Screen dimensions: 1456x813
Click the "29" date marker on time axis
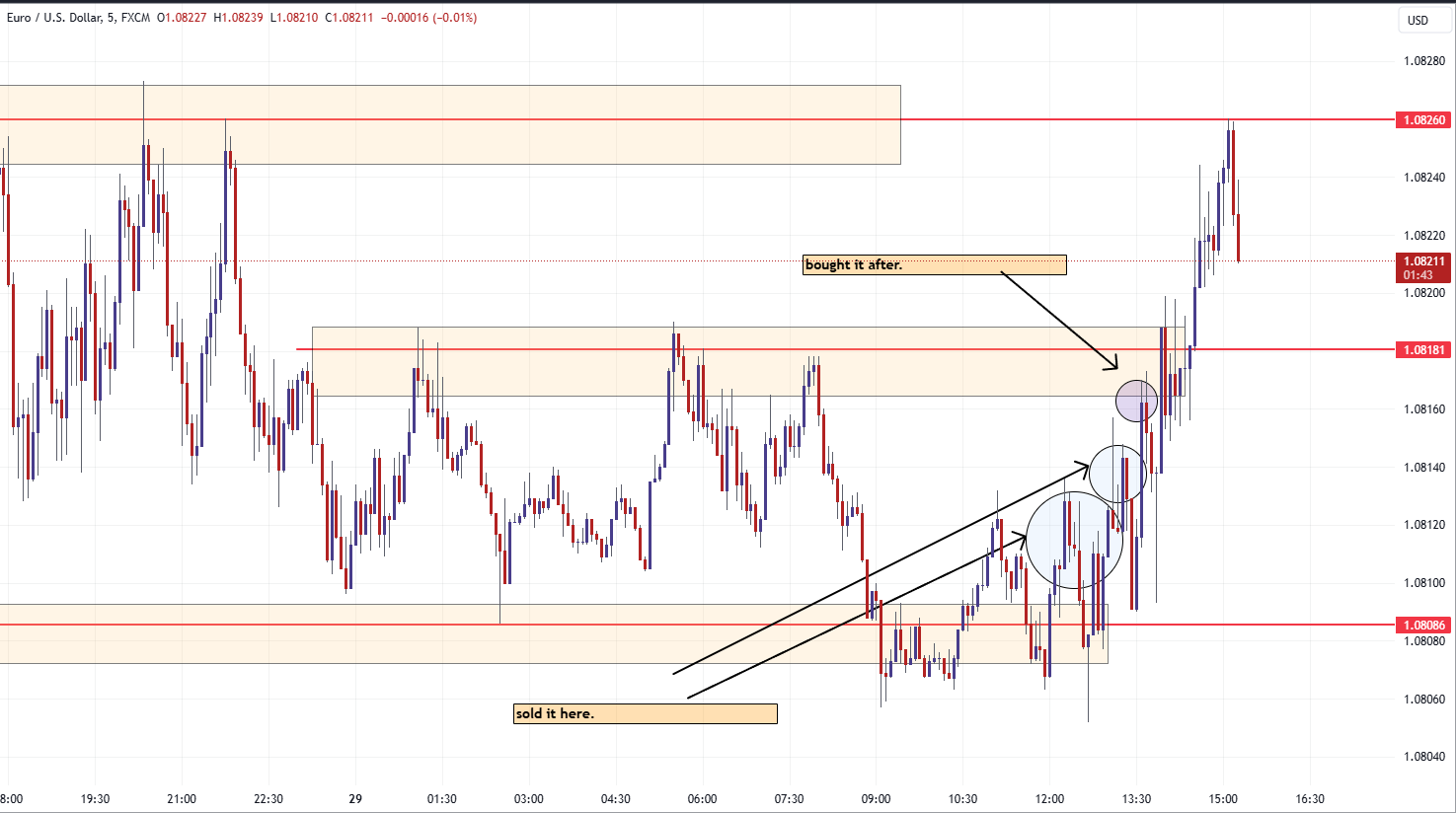pos(355,798)
